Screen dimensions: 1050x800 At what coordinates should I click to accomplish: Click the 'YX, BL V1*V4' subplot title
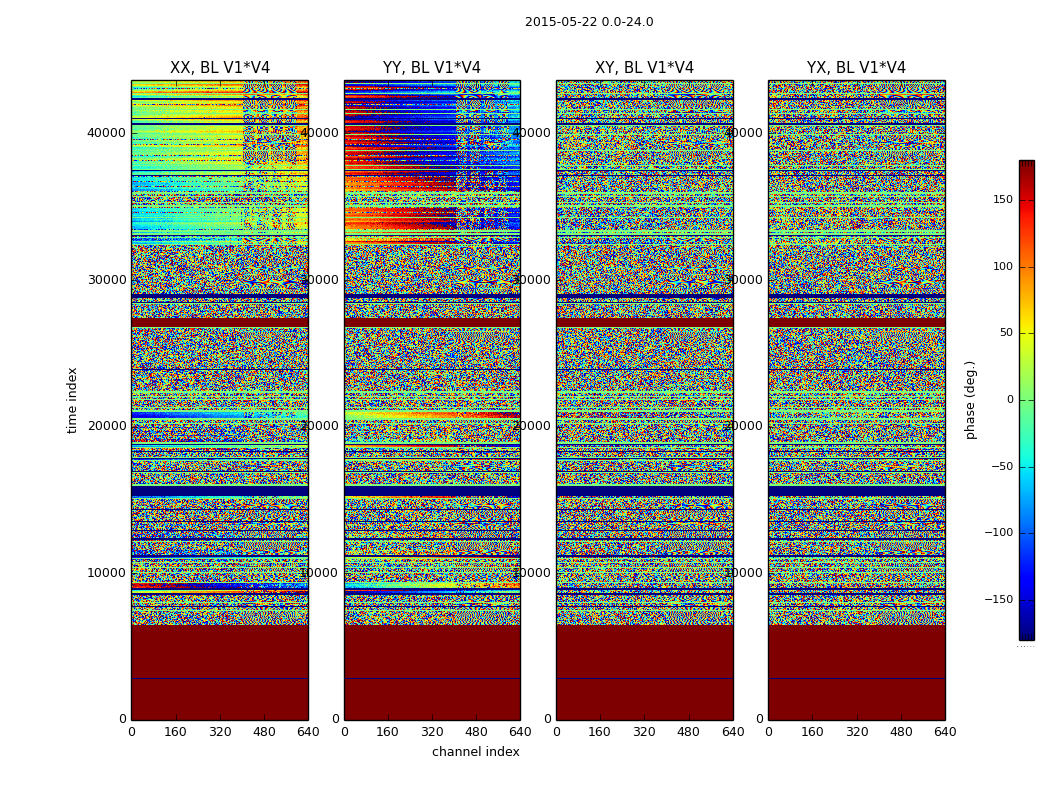[856, 68]
